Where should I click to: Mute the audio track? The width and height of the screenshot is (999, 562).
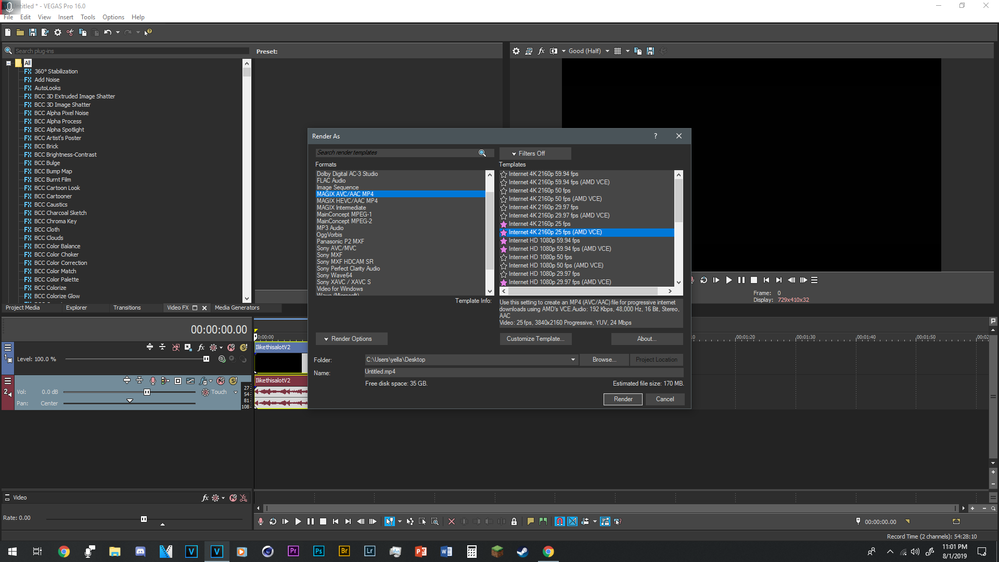coord(220,381)
